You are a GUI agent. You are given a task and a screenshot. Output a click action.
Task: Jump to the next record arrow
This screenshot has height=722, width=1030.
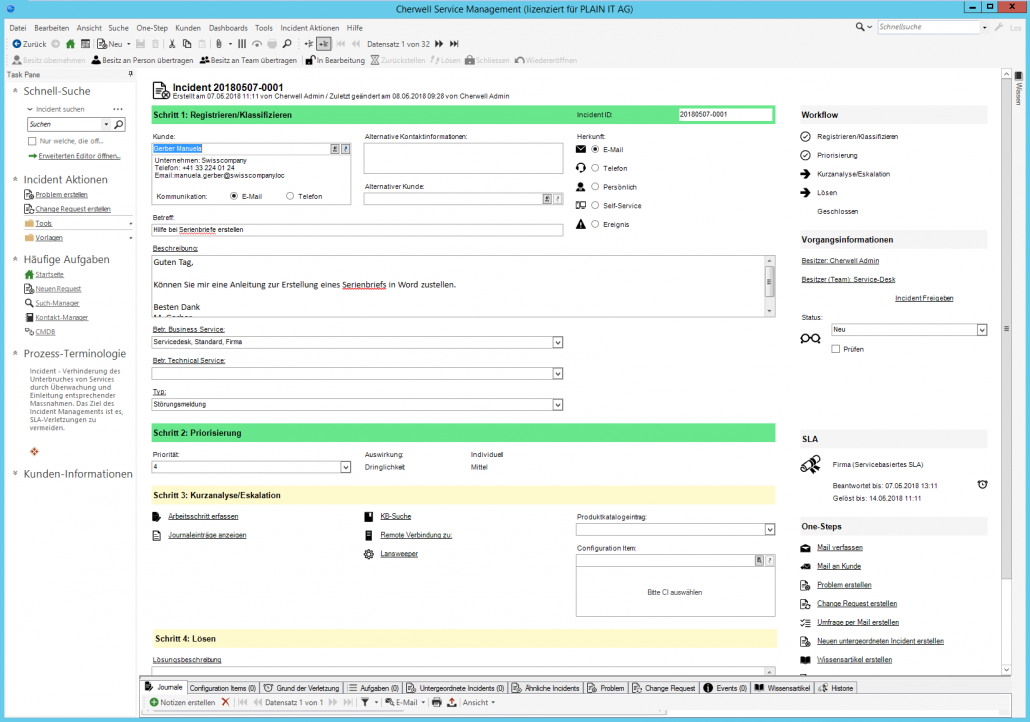coord(439,44)
